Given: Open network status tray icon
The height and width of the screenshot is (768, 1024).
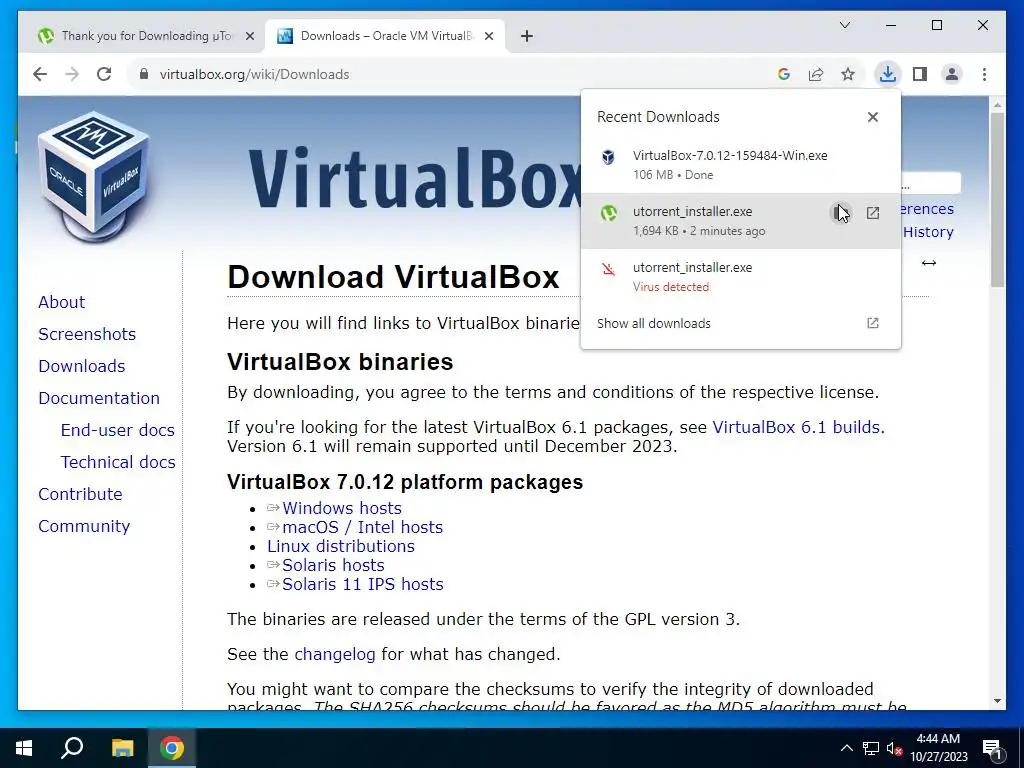Looking at the screenshot, I should click(x=871, y=748).
